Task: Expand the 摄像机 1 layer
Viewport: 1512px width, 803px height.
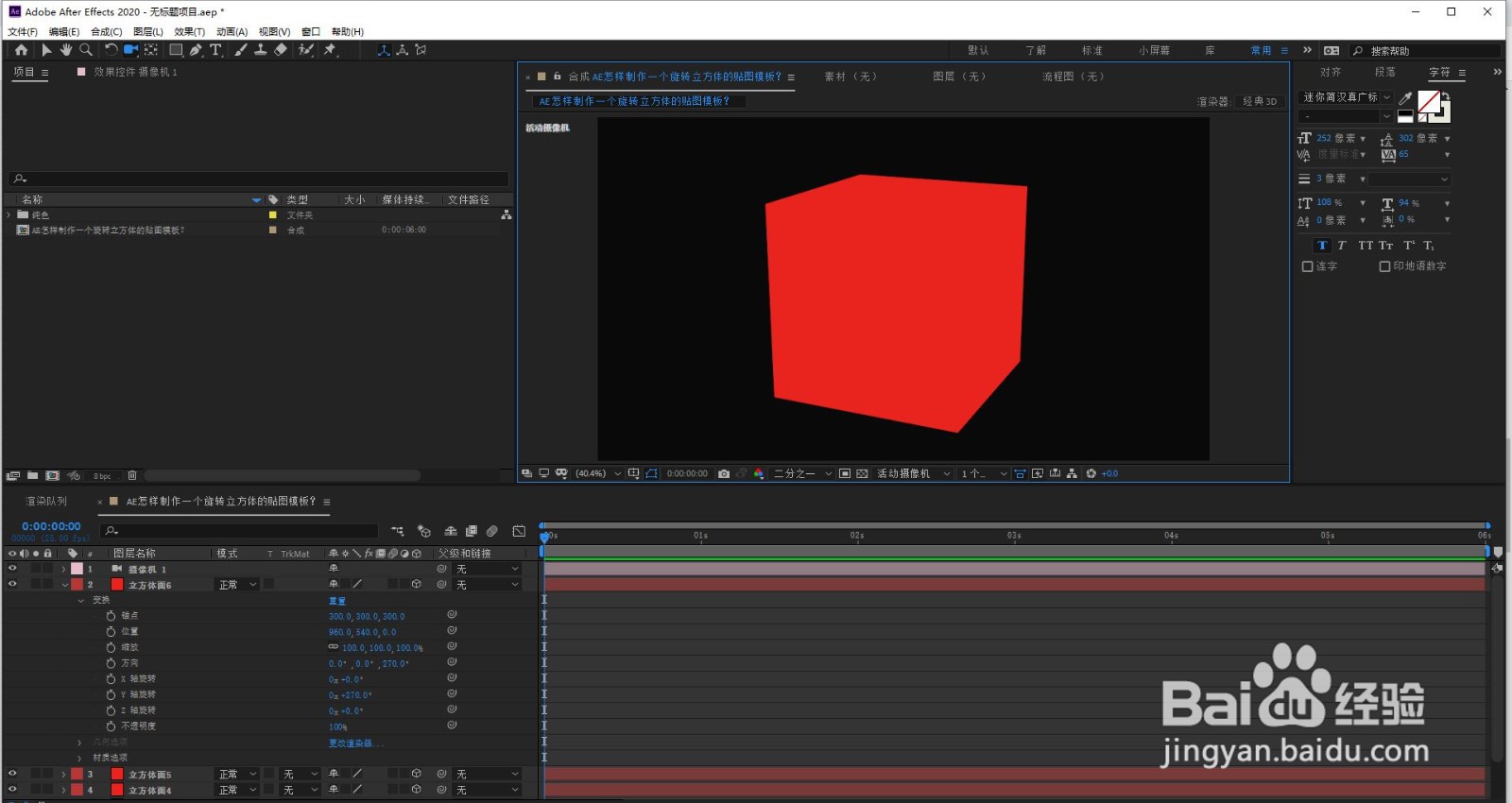Action: [64, 569]
